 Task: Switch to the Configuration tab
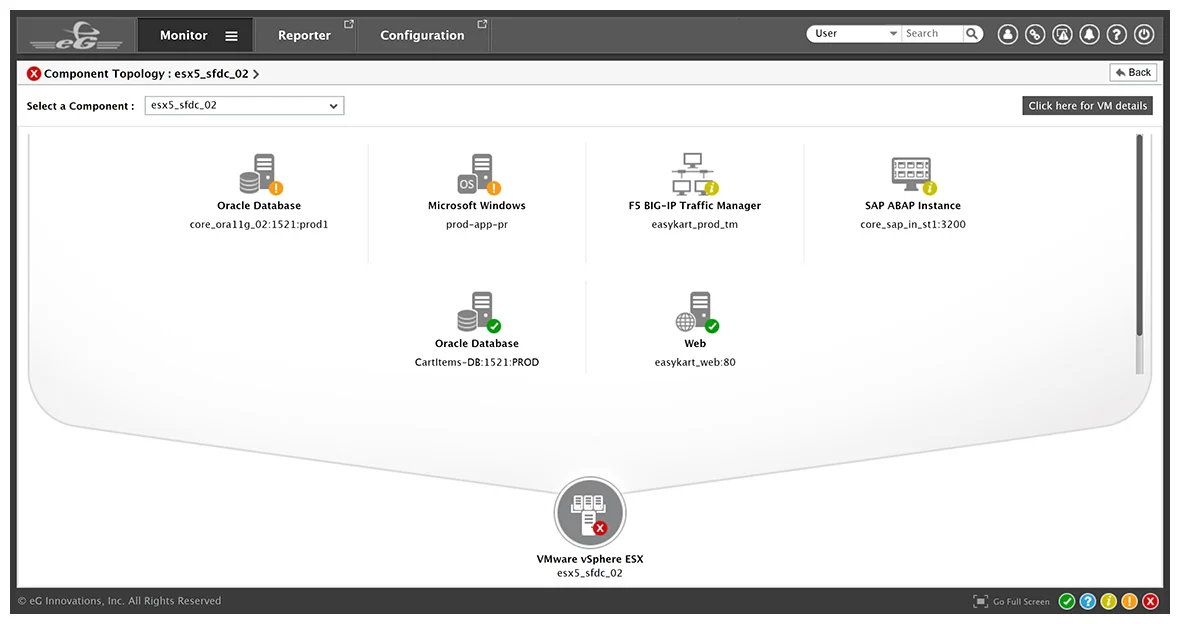point(422,35)
